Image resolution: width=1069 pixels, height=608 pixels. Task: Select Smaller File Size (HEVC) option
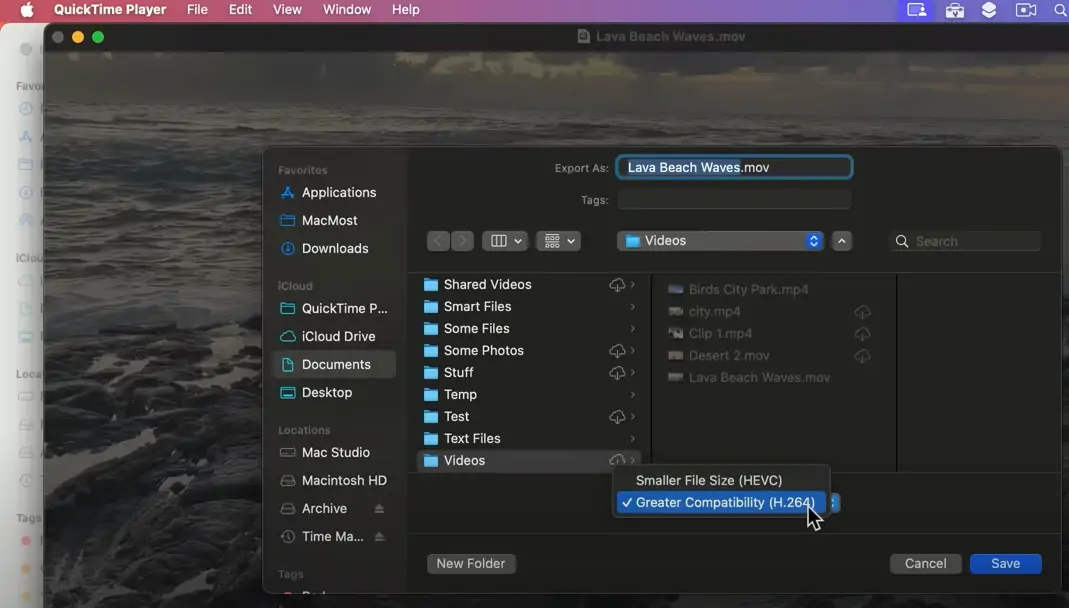[x=708, y=481]
